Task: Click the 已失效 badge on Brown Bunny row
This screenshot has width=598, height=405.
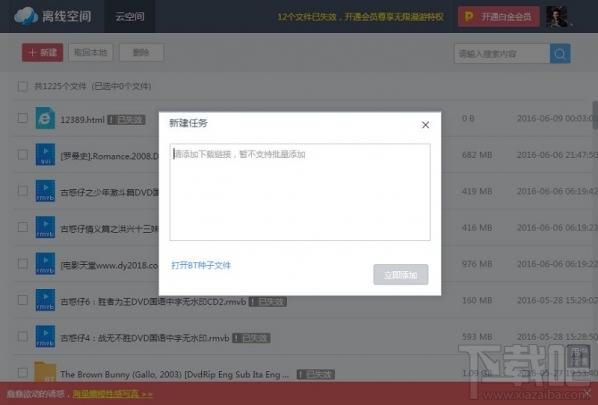Action: pyautogui.click(x=316, y=374)
